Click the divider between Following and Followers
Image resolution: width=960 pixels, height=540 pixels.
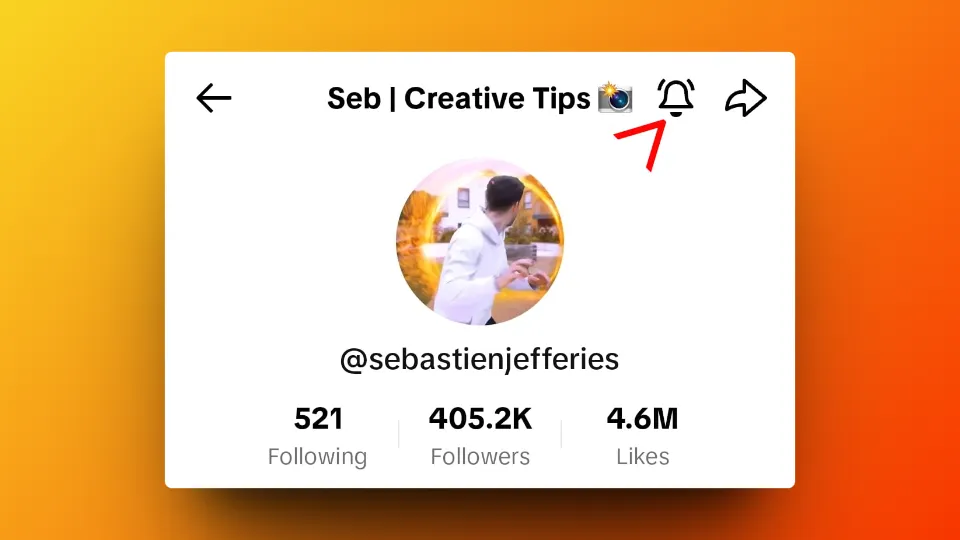point(399,434)
